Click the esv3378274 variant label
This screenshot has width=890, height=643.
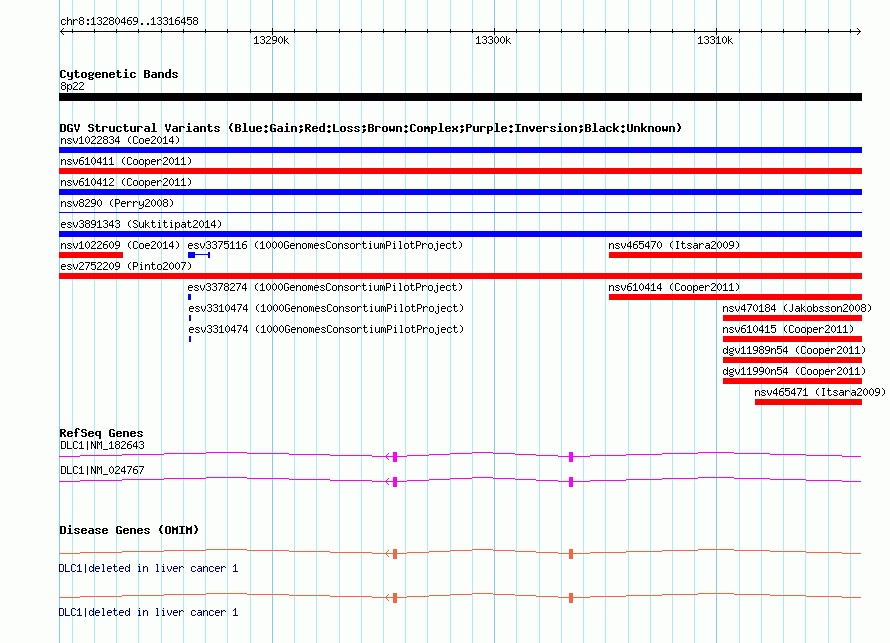pos(326,287)
